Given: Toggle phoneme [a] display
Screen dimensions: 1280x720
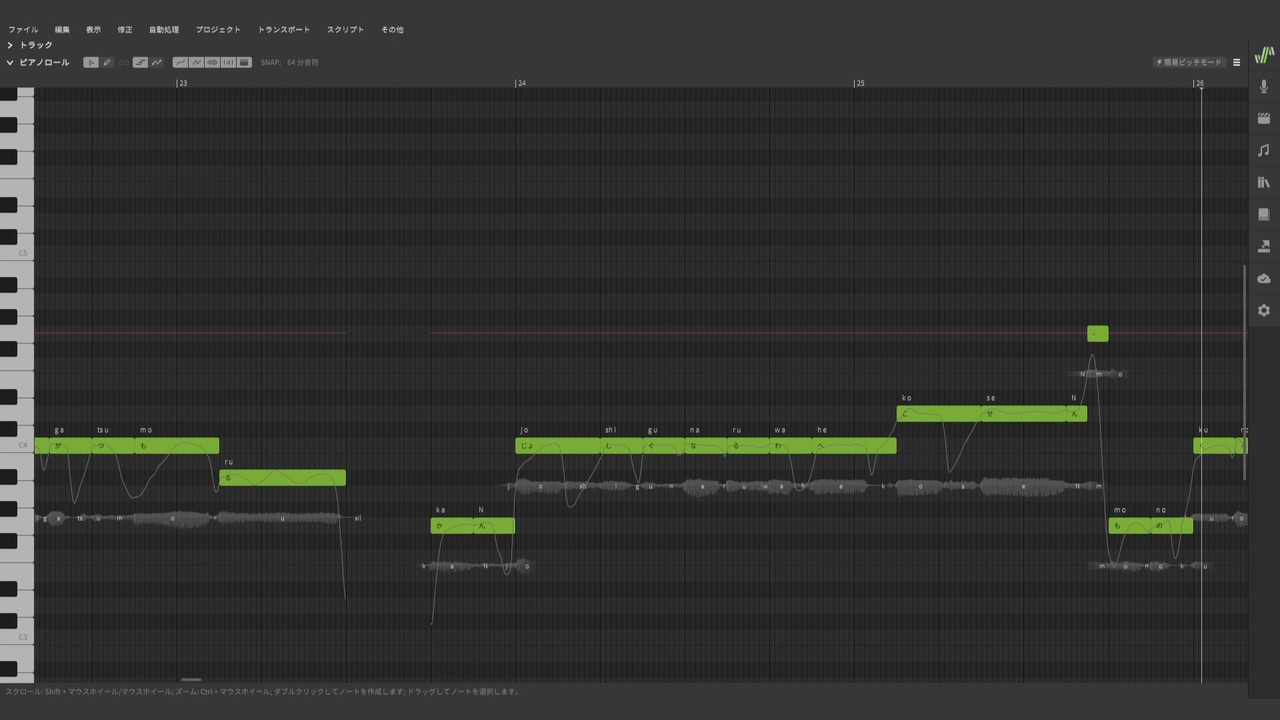Looking at the screenshot, I should [x=228, y=62].
